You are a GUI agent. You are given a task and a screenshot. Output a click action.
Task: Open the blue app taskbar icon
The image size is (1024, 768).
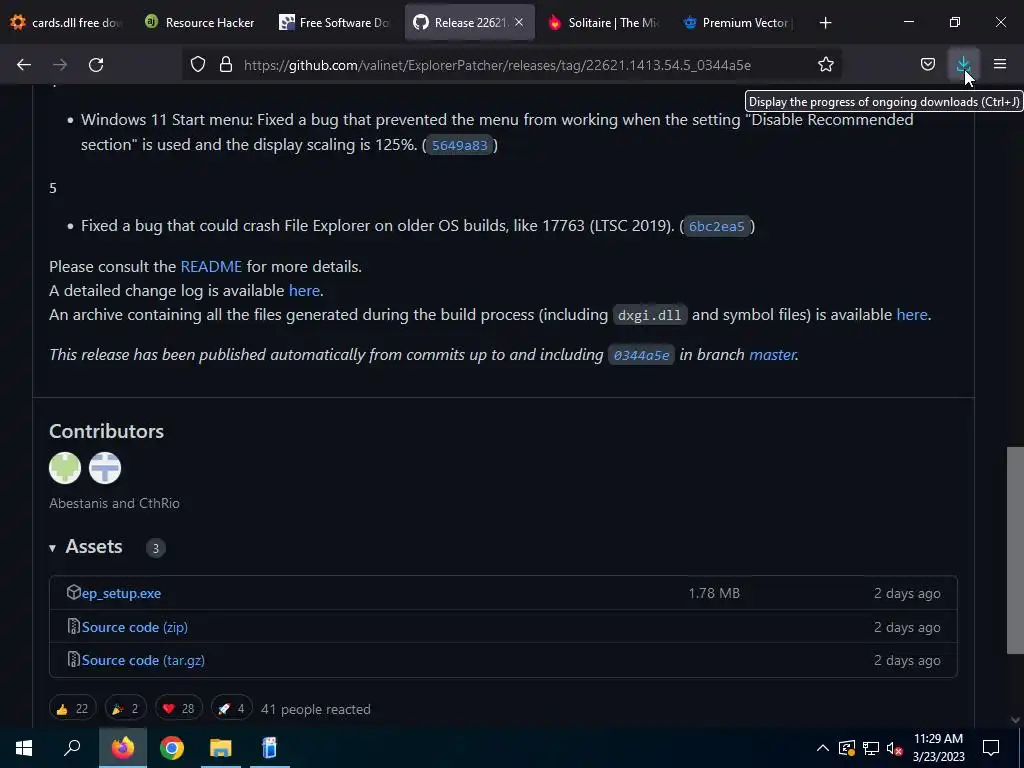click(269, 748)
